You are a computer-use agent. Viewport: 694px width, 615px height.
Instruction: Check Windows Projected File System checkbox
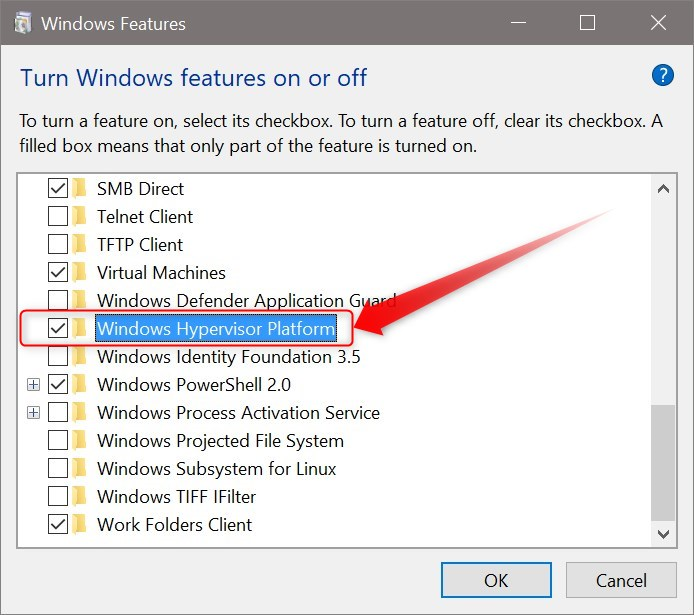(x=58, y=440)
